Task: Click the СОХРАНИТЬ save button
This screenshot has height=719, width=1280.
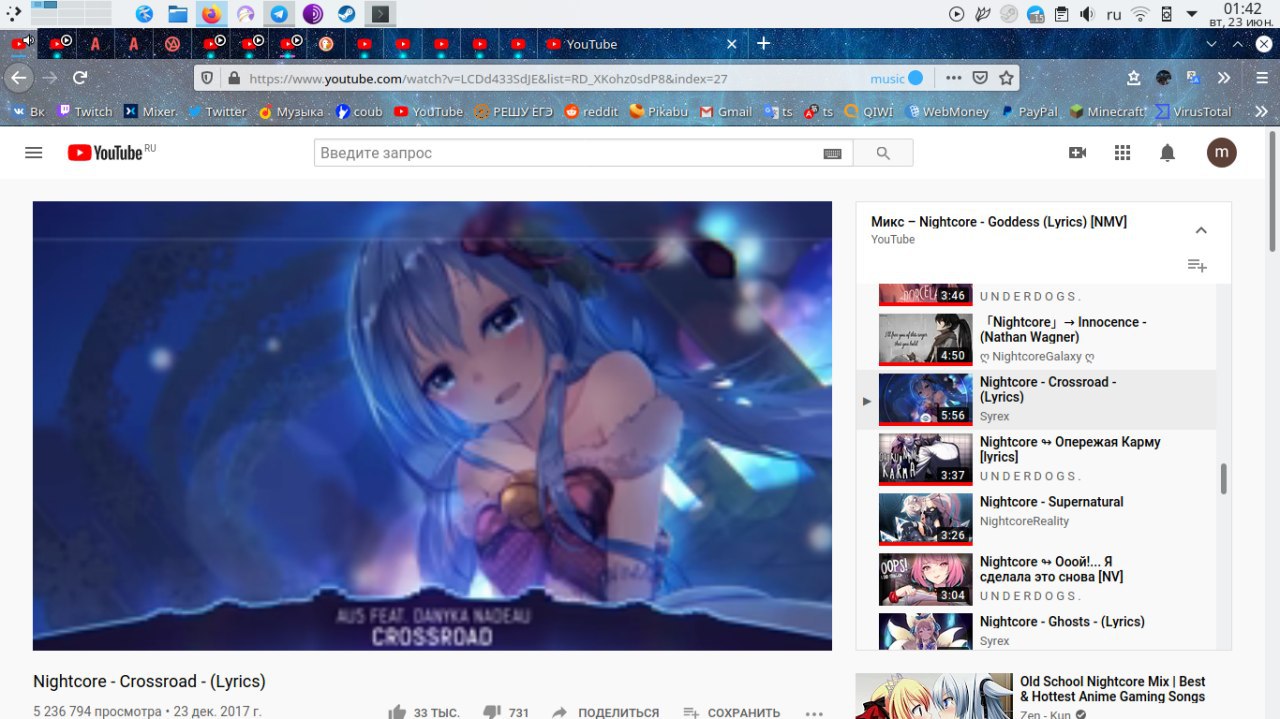Action: [x=732, y=713]
